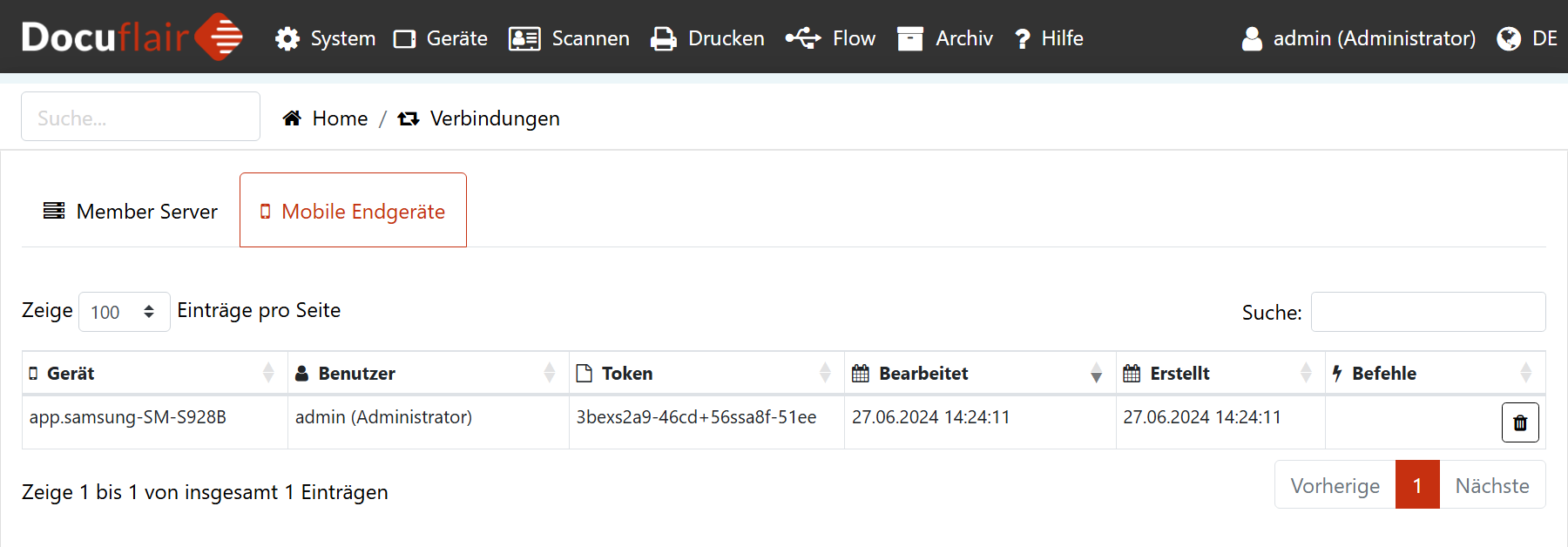This screenshot has width=1568, height=547.
Task: Sort table by Befehle column
Action: pos(1436,373)
